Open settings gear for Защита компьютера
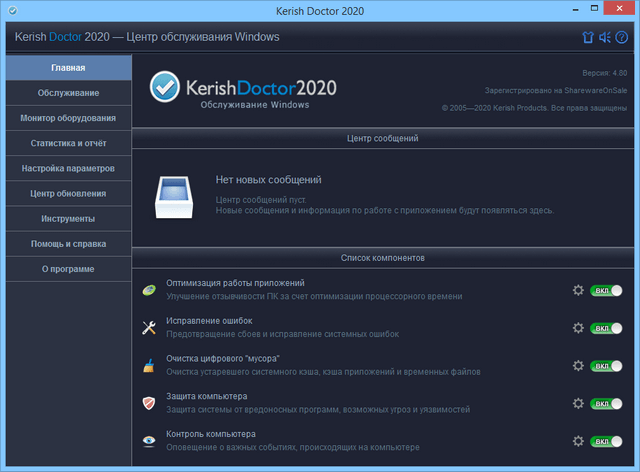This screenshot has width=640, height=472. [x=578, y=403]
